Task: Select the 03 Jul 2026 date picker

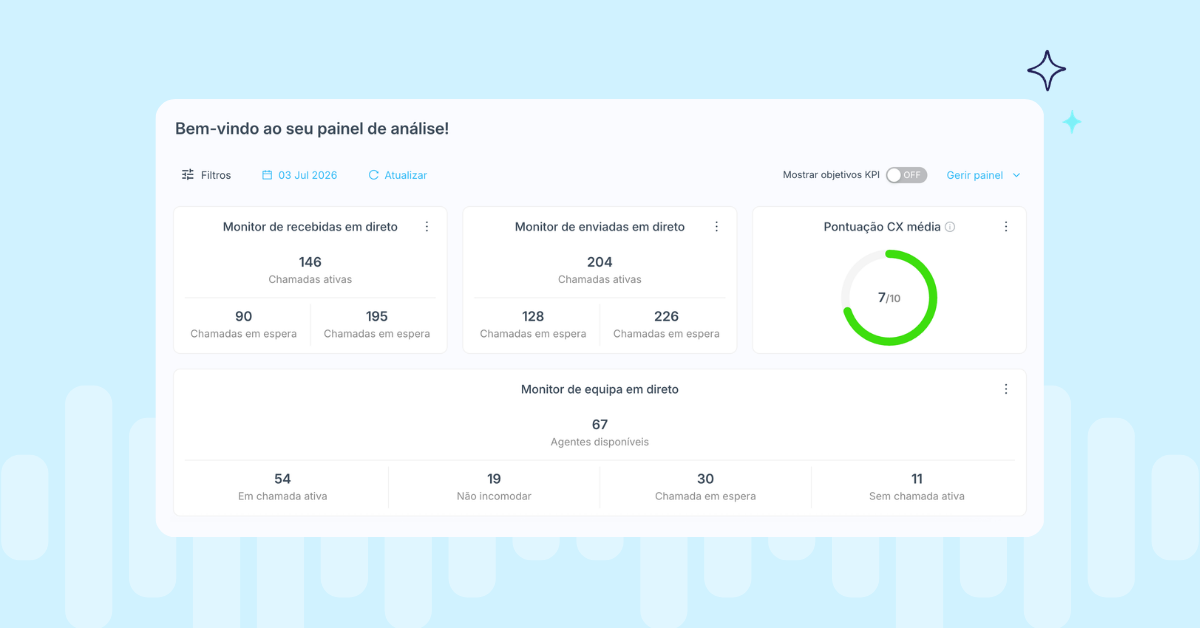Action: point(300,175)
